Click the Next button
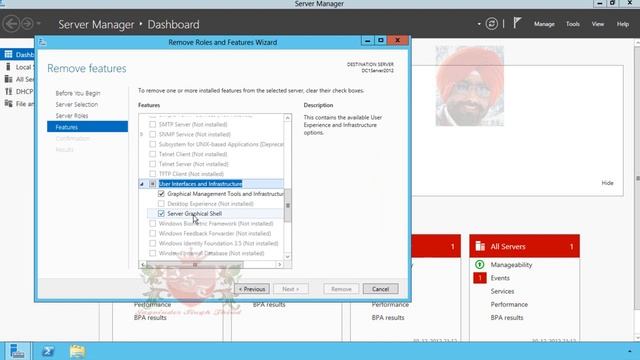Image resolution: width=640 pixels, height=360 pixels. tap(291, 289)
